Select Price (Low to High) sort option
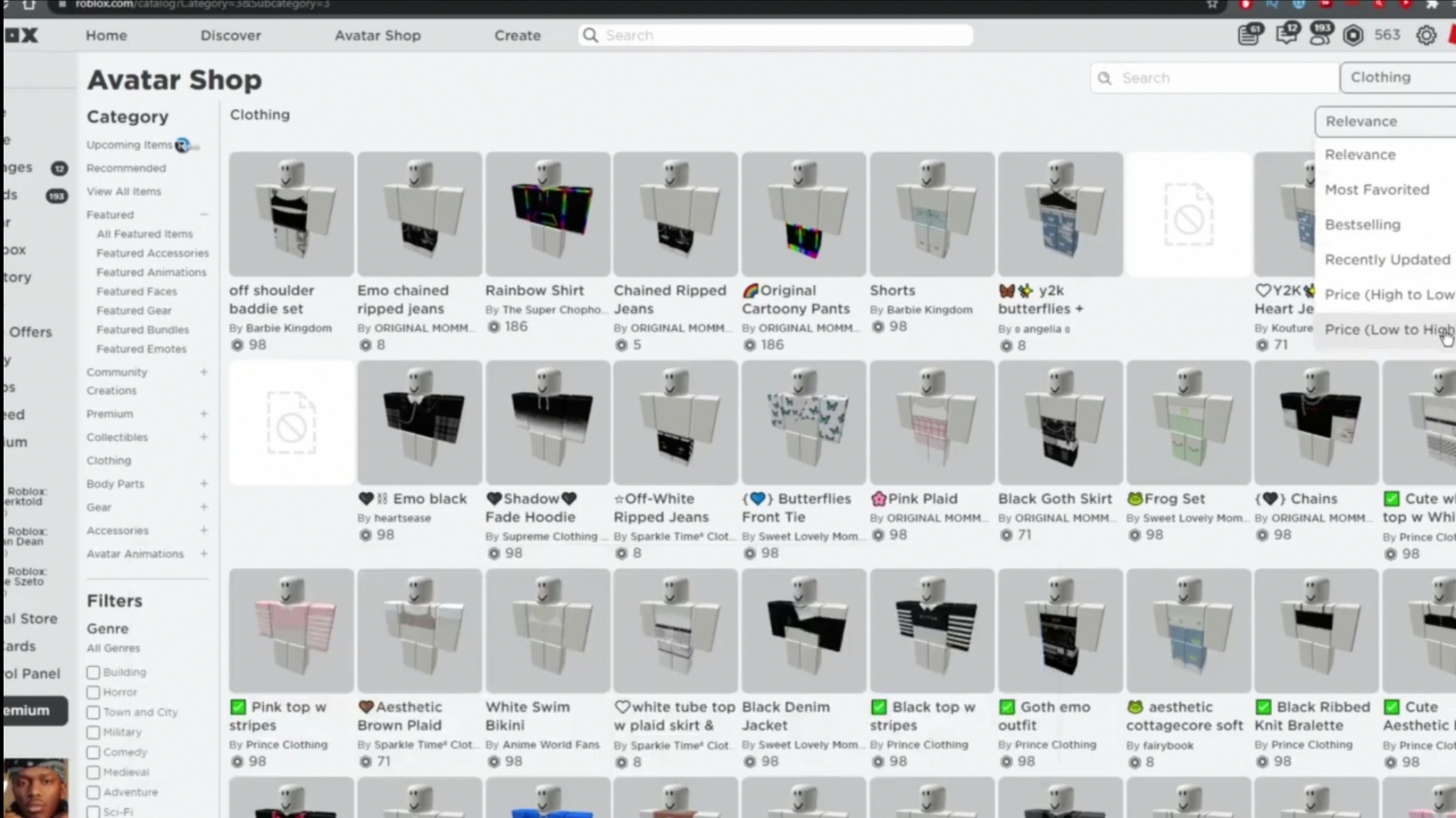Screen dimensions: 1456x818 click(x=1388, y=329)
